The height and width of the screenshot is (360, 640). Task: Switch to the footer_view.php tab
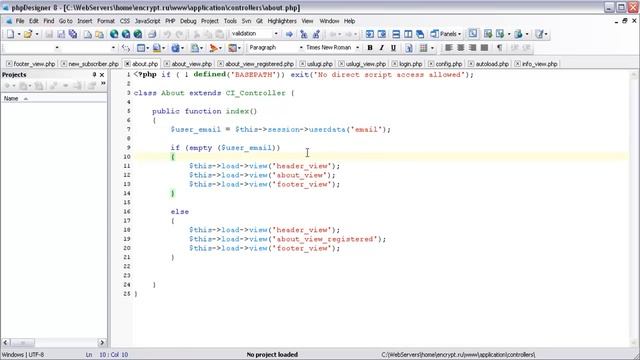[34, 64]
